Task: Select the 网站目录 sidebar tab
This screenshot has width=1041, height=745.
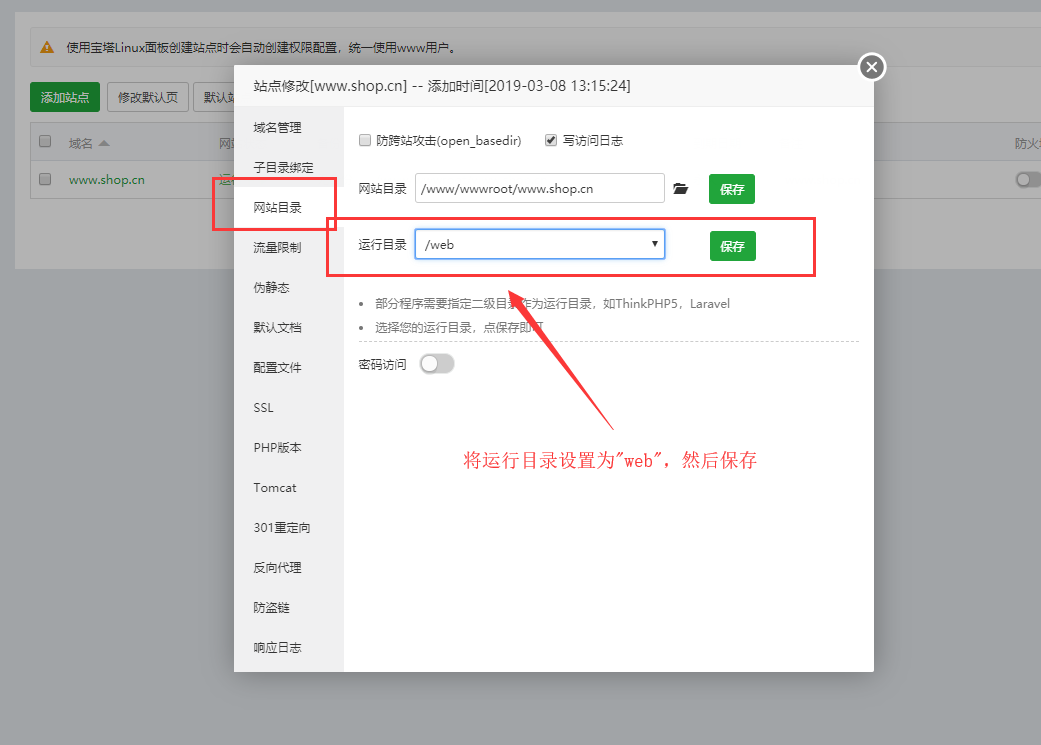Action: pos(277,208)
